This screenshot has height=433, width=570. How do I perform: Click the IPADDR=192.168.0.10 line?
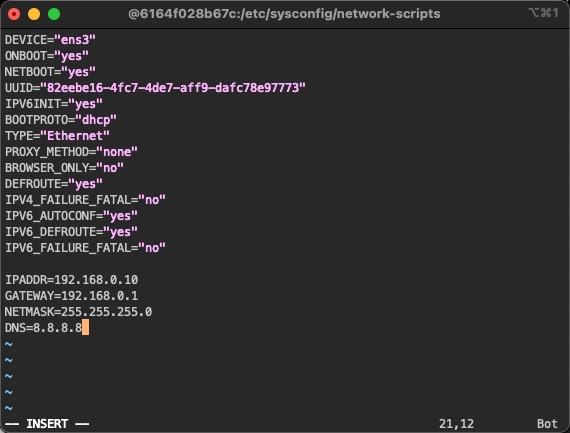71,280
